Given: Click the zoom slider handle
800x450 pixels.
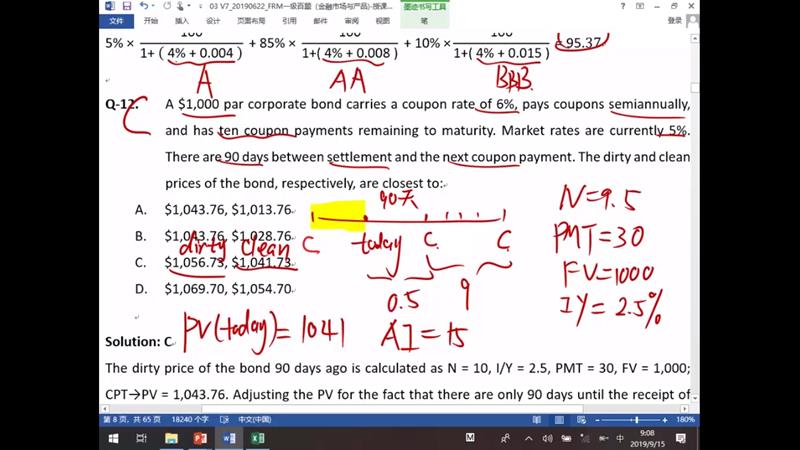Looking at the screenshot, I should (x=636, y=420).
